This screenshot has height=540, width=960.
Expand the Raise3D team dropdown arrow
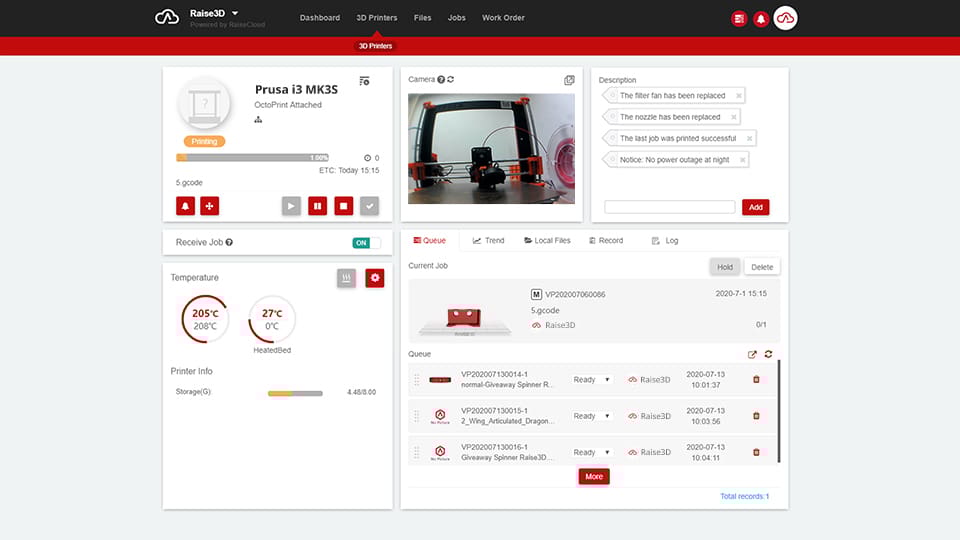click(235, 13)
